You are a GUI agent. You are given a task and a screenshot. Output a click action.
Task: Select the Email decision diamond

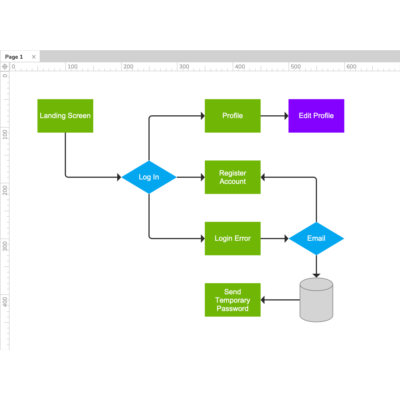click(316, 238)
